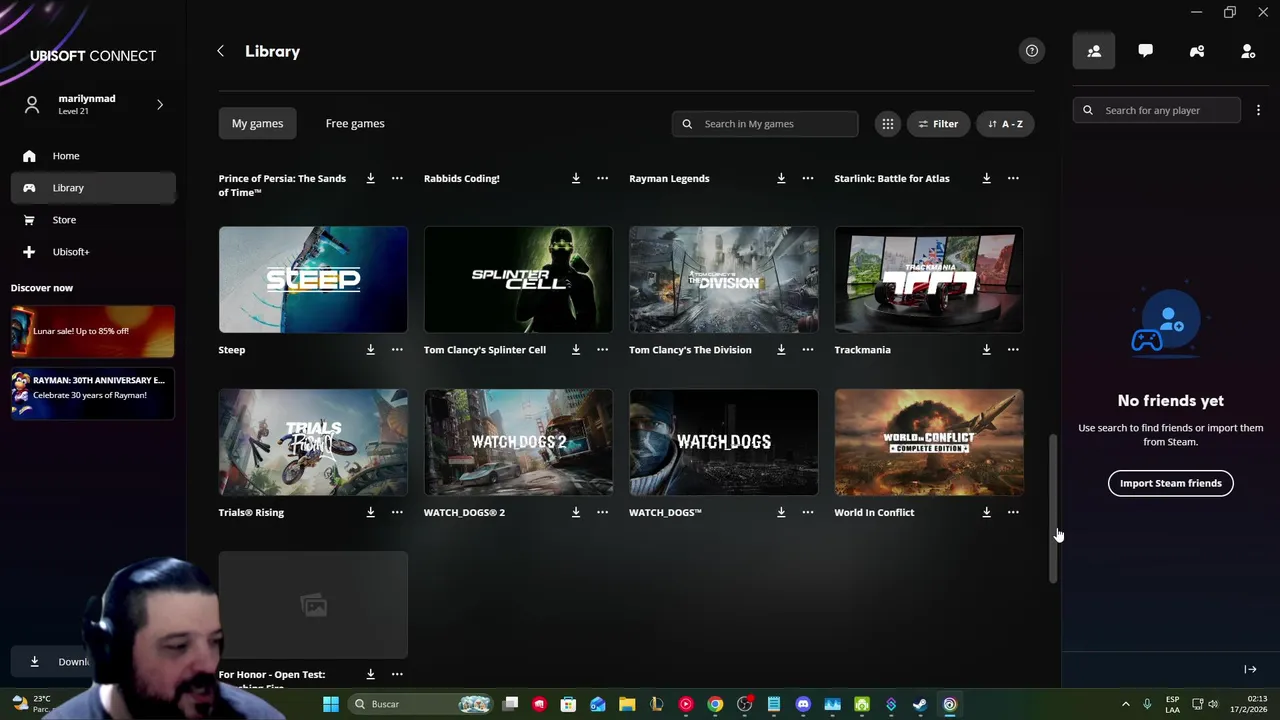Open Steep game cover thumbnail
The height and width of the screenshot is (720, 1280).
pos(313,279)
